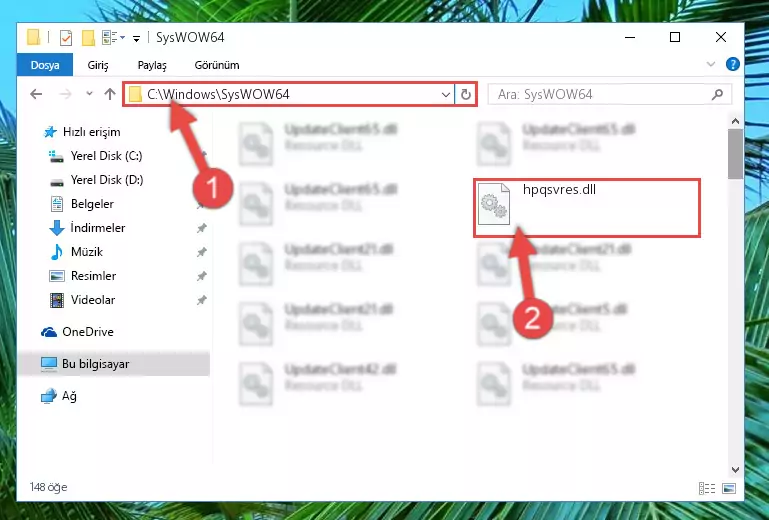The image size is (769, 520).
Task: Close the SysWOW64 window
Action: tap(720, 37)
